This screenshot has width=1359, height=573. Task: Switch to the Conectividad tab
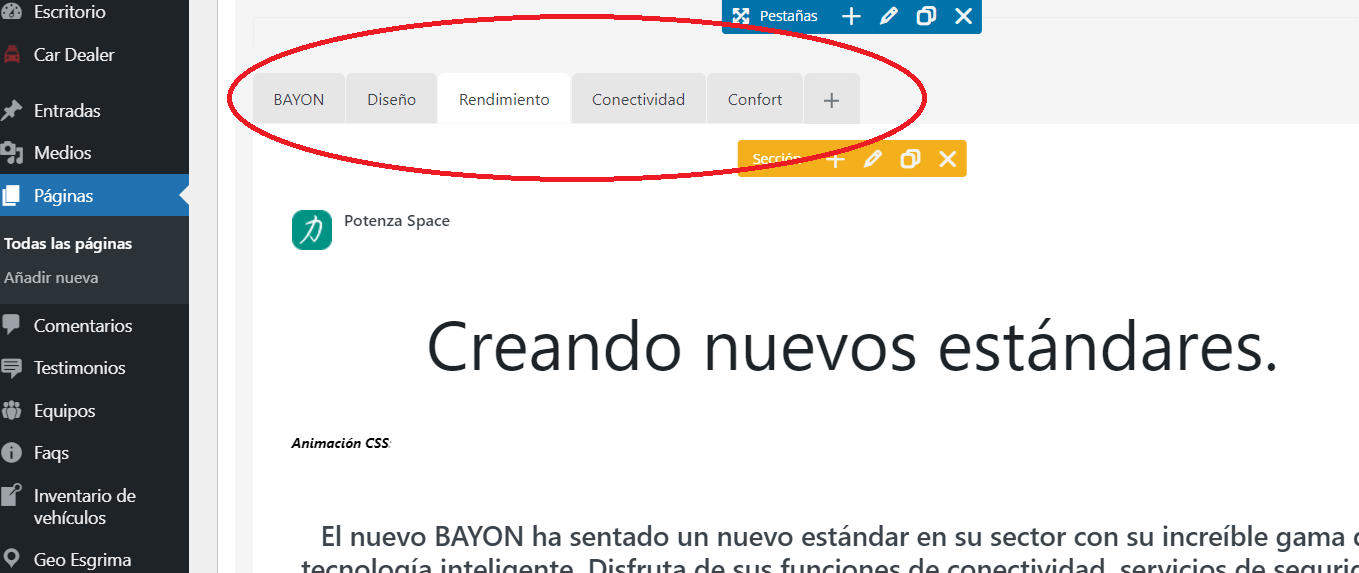638,99
